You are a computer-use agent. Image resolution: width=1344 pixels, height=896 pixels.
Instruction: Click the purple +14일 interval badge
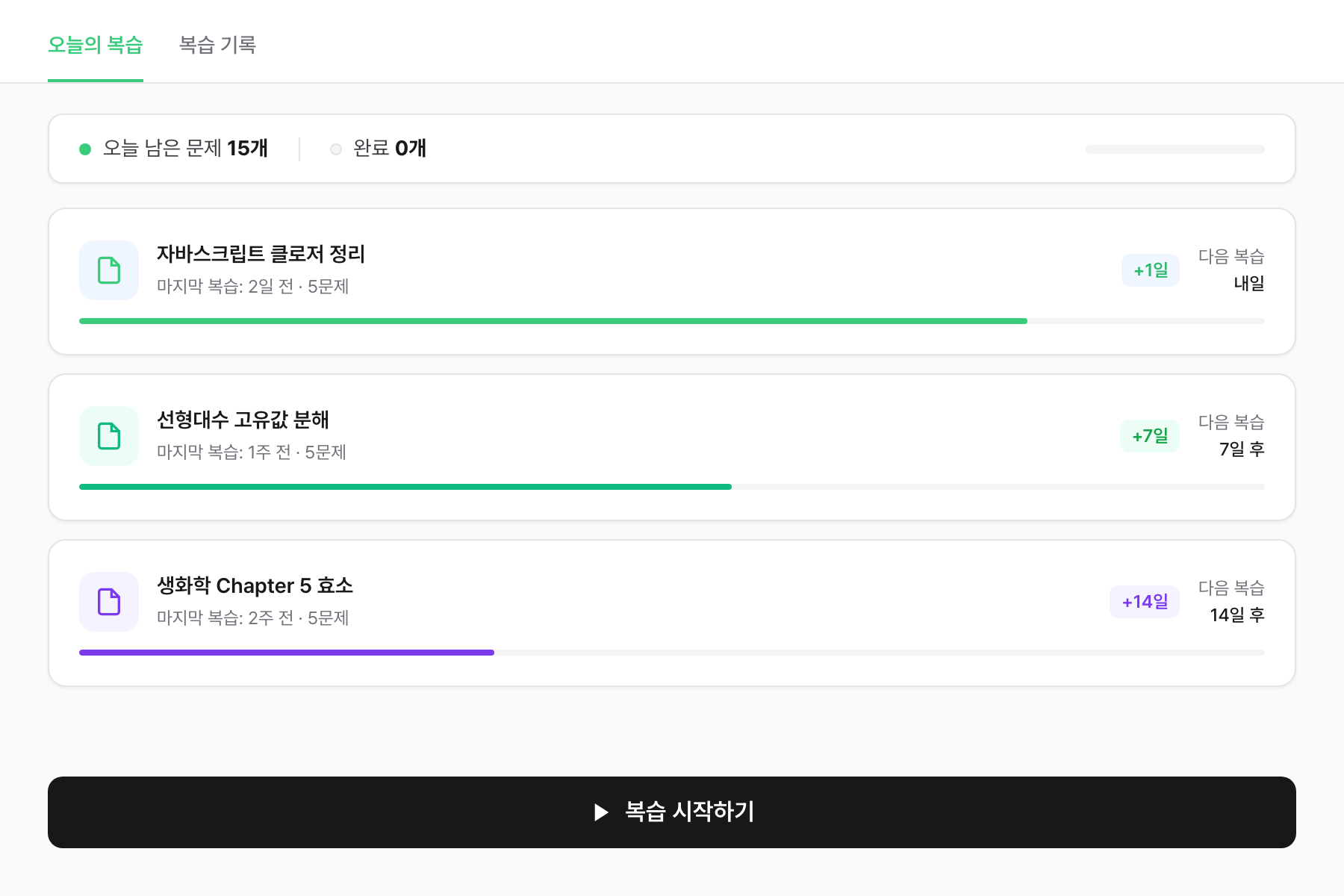(x=1144, y=602)
